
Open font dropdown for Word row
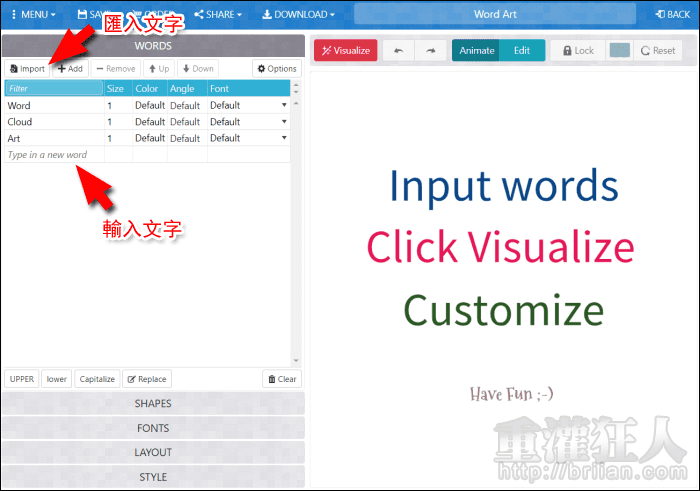284,105
